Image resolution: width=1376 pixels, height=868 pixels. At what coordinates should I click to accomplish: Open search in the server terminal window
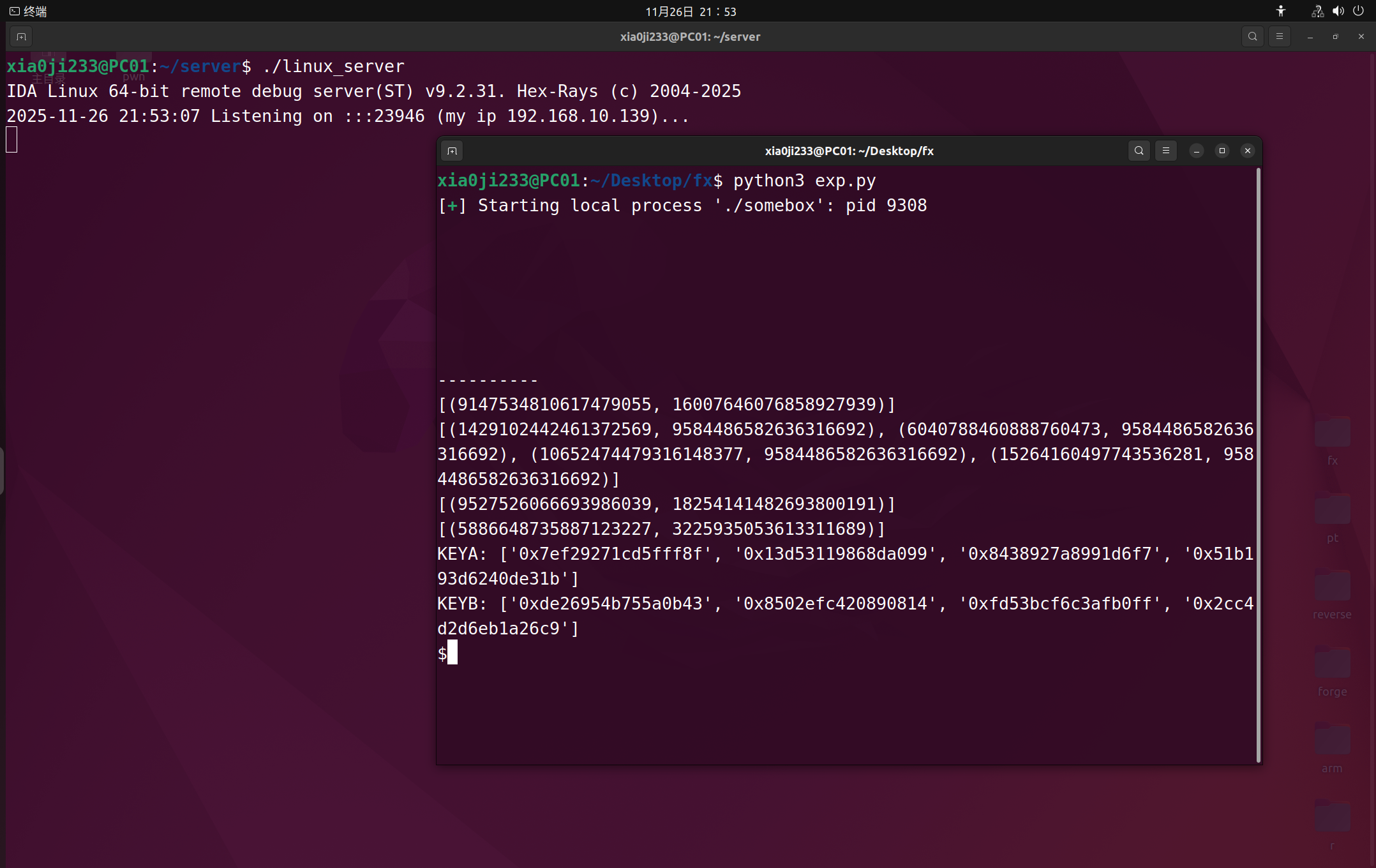click(x=1252, y=37)
